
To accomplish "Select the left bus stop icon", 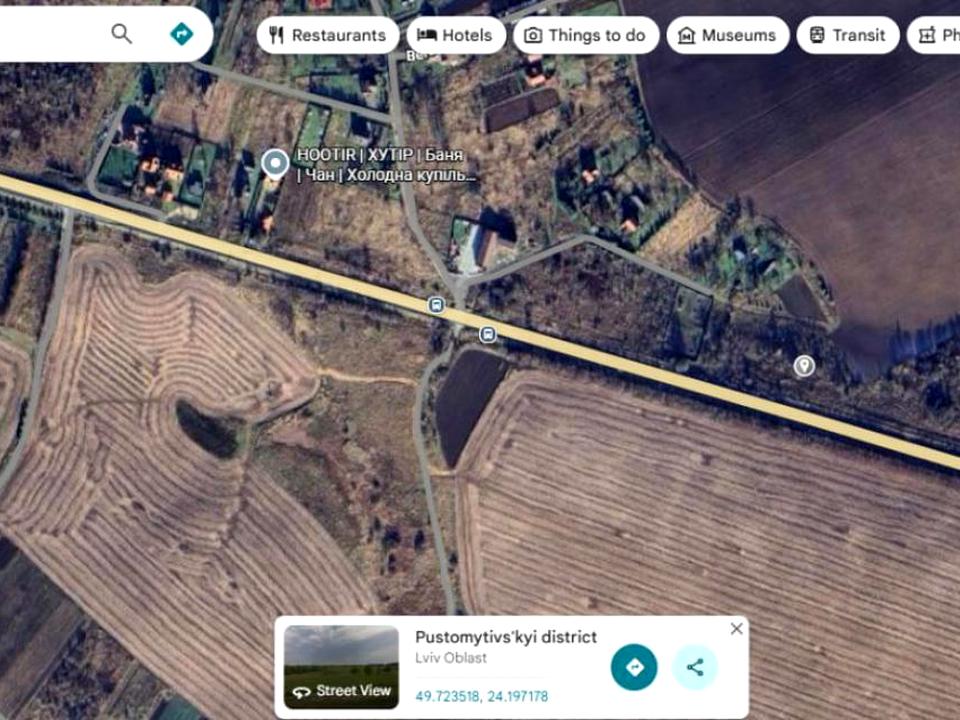I will [436, 305].
